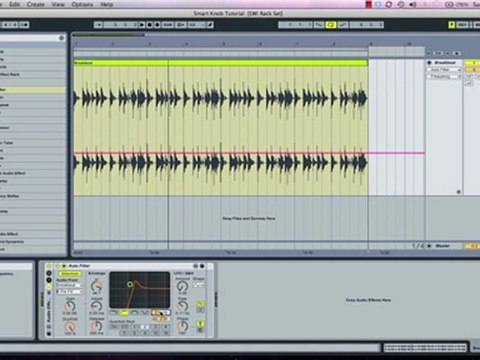480x360 pixels.
Task: Open the Frequency automation parameter chooser
Action: coord(444,77)
